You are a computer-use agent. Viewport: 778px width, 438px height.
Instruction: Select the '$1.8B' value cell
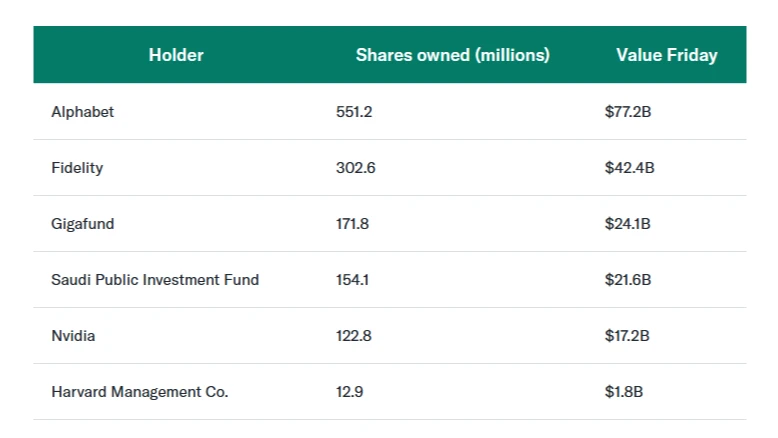click(x=624, y=392)
